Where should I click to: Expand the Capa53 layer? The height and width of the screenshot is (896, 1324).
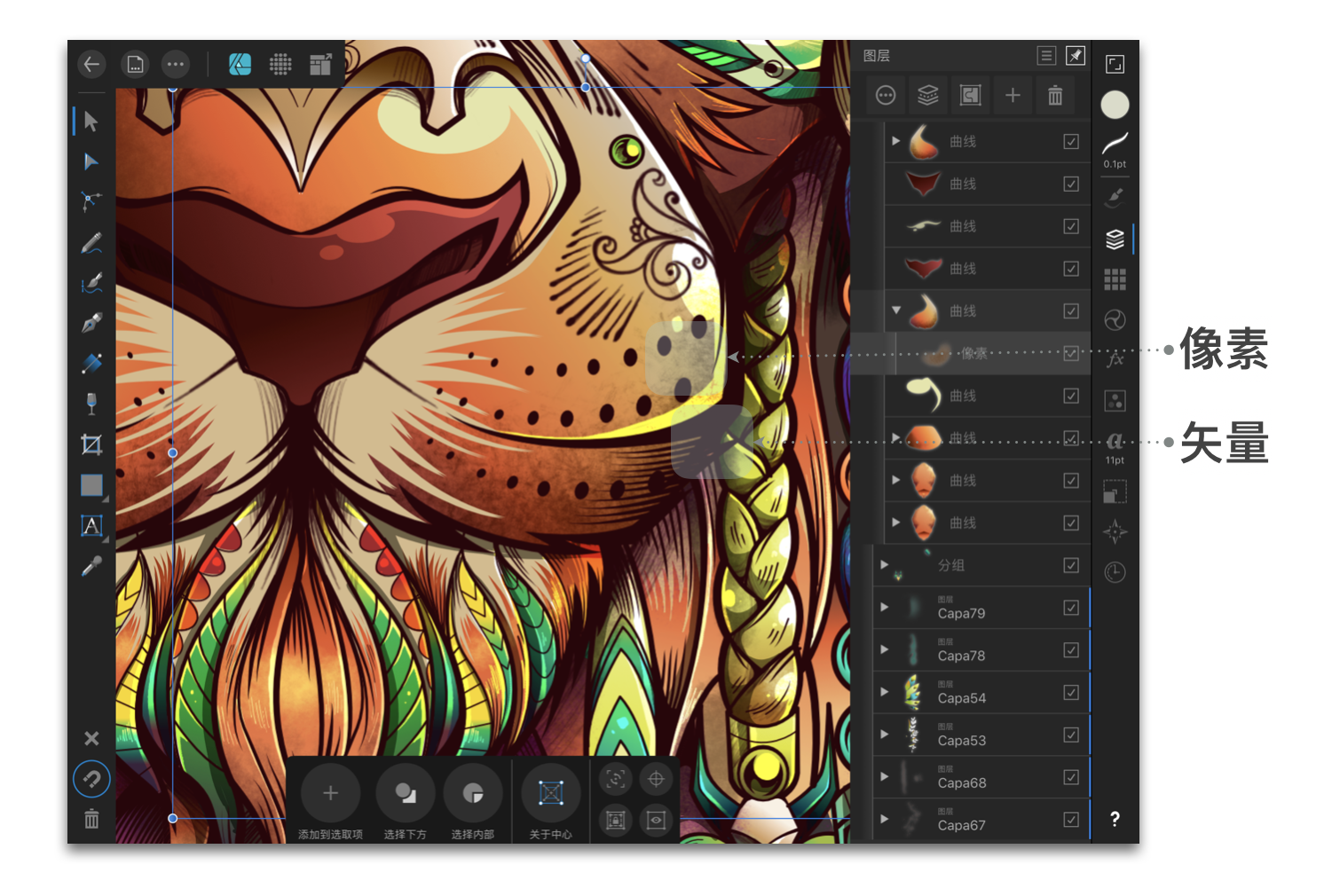(x=884, y=735)
